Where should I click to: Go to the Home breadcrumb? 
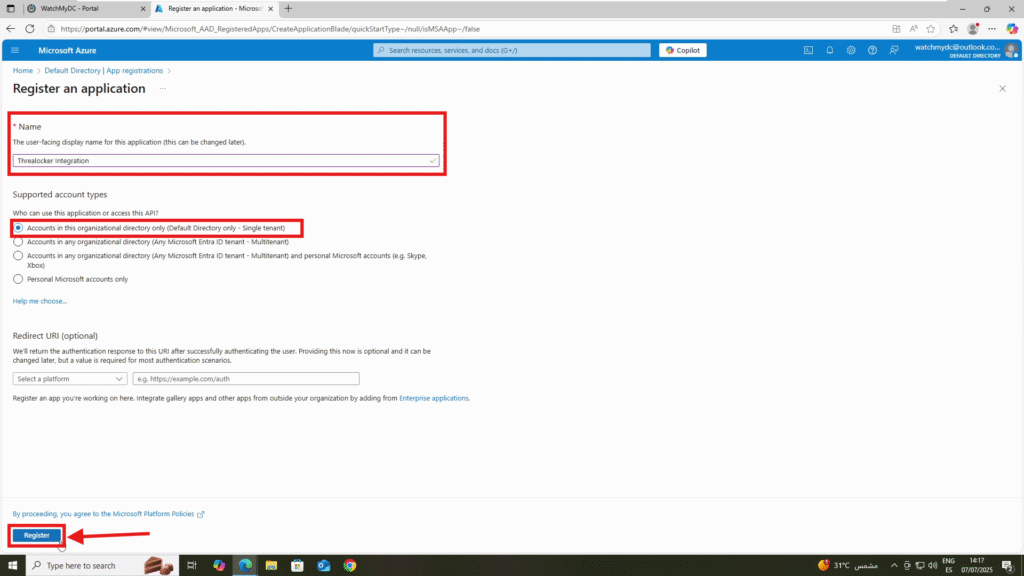[x=23, y=71]
